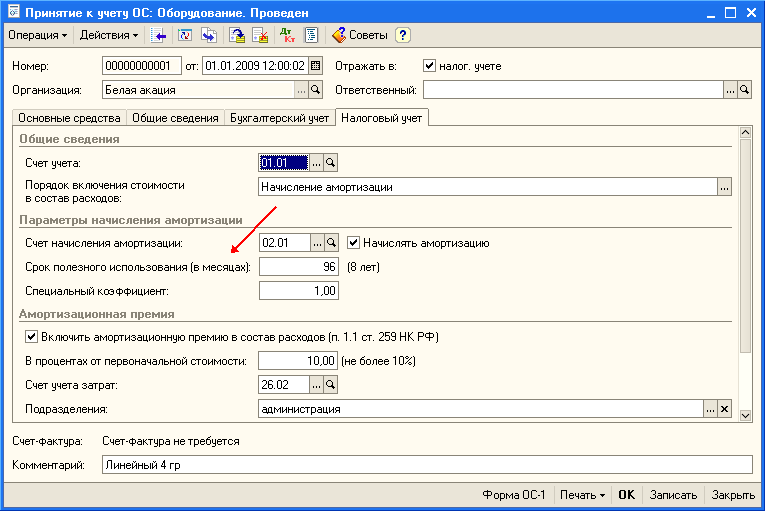Click useful life field with 96
This screenshot has height=511, width=765.
(x=299, y=267)
